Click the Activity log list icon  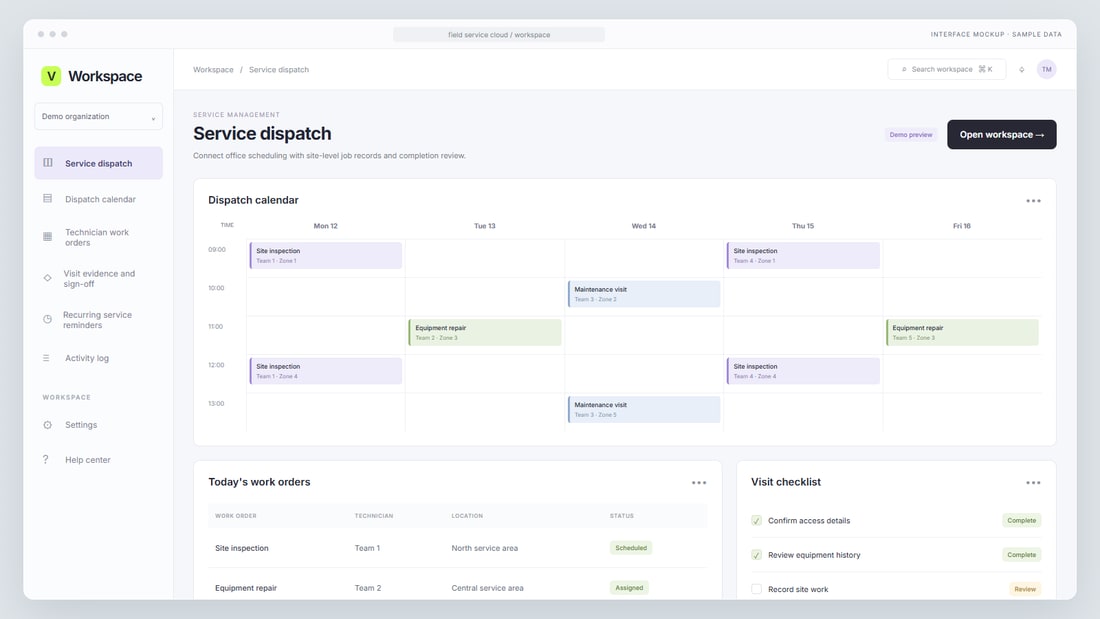click(46, 358)
